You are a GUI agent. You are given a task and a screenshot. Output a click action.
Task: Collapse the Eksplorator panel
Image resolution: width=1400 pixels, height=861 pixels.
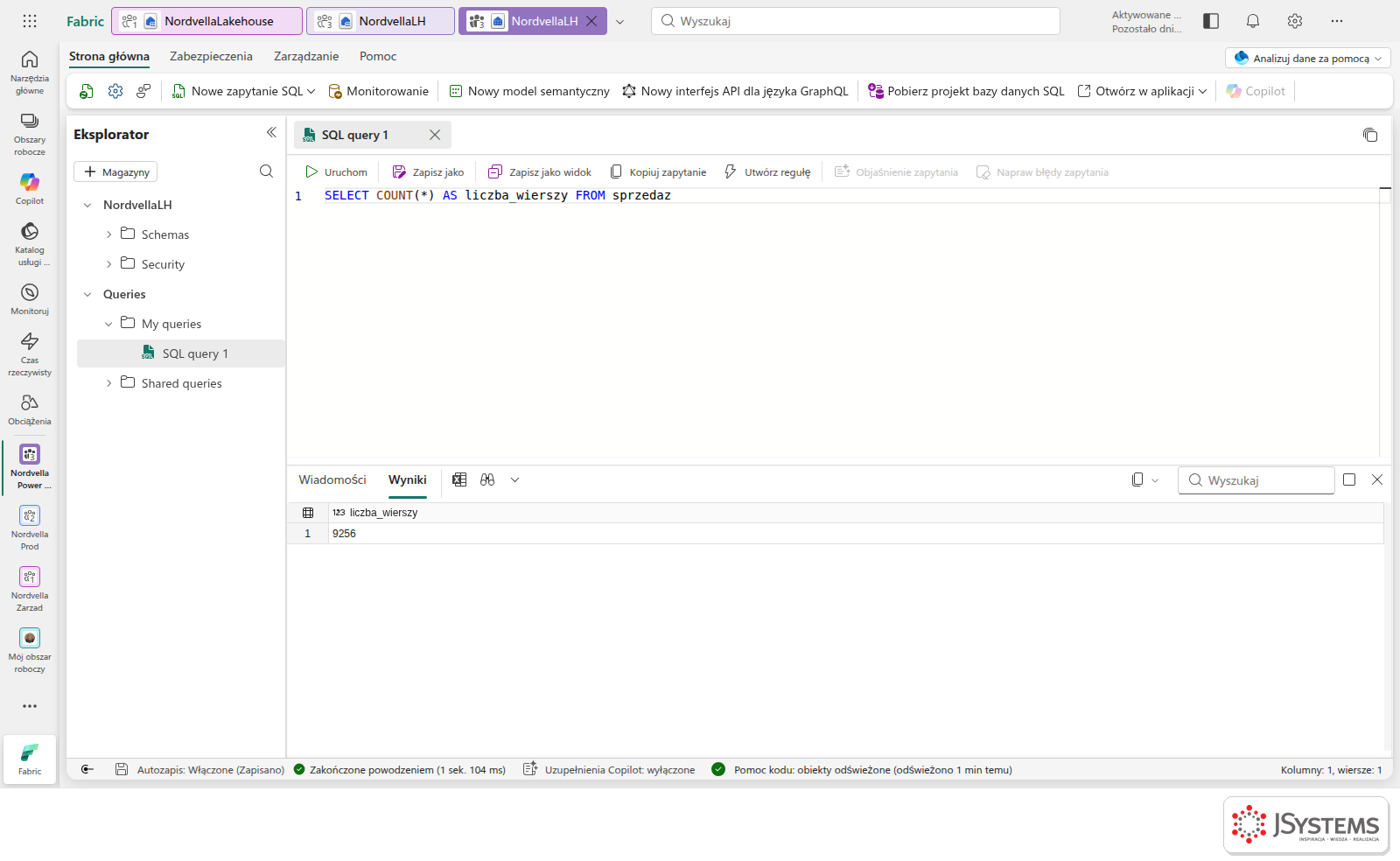271,133
